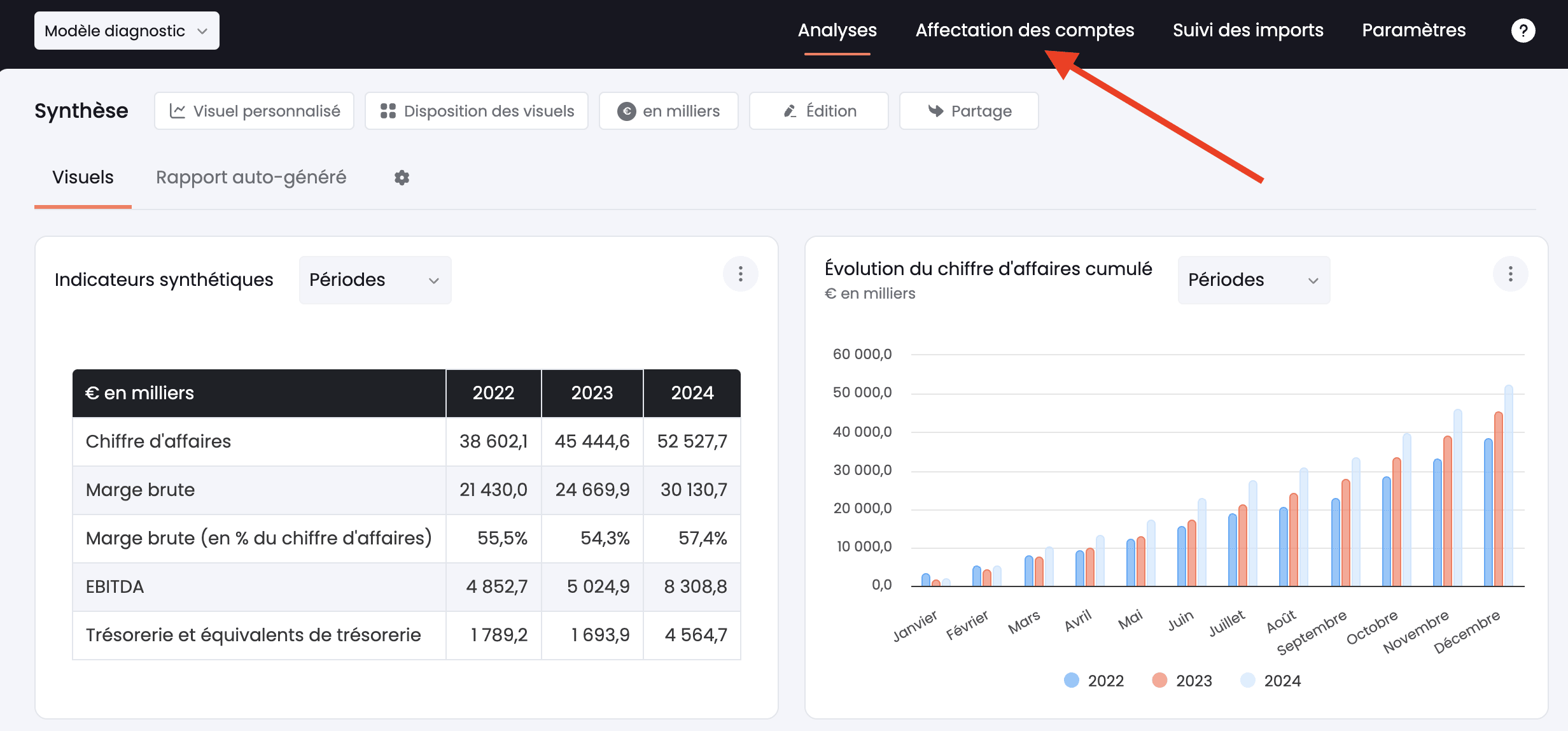Screen dimensions: 1568x731
Task: Click the value 8 308,8
Action: [x=696, y=586]
